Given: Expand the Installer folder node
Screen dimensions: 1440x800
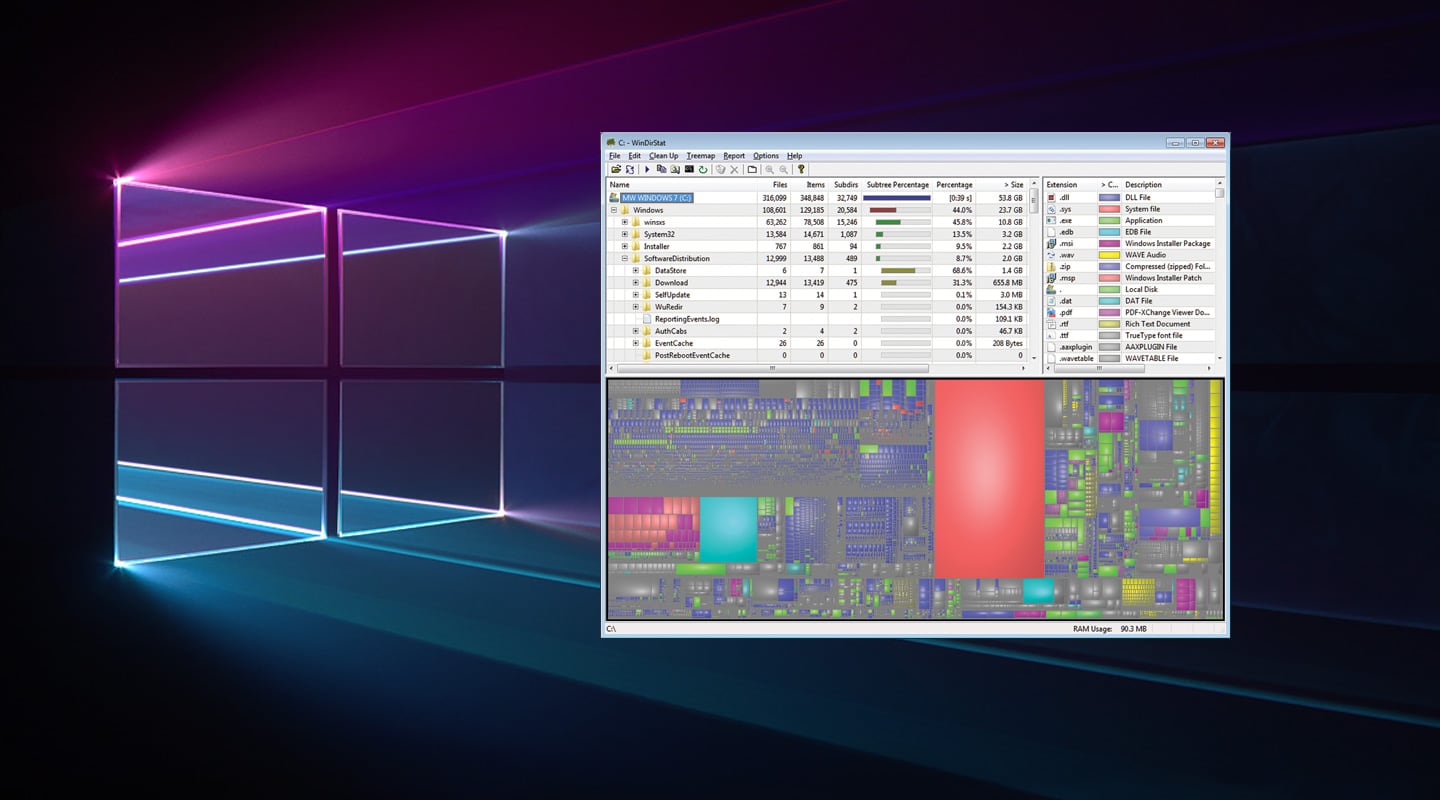Looking at the screenshot, I should (x=625, y=246).
